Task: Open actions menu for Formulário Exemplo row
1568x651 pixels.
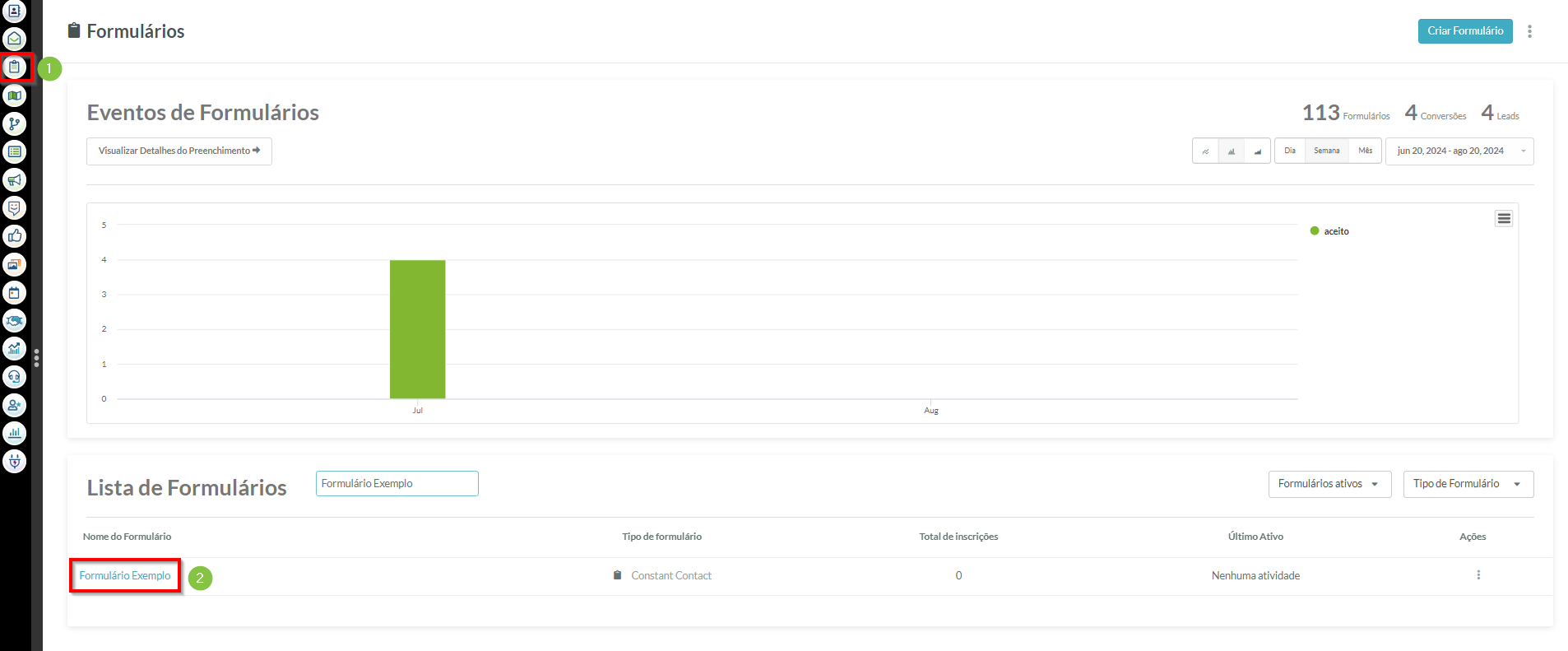Action: pyautogui.click(x=1478, y=575)
